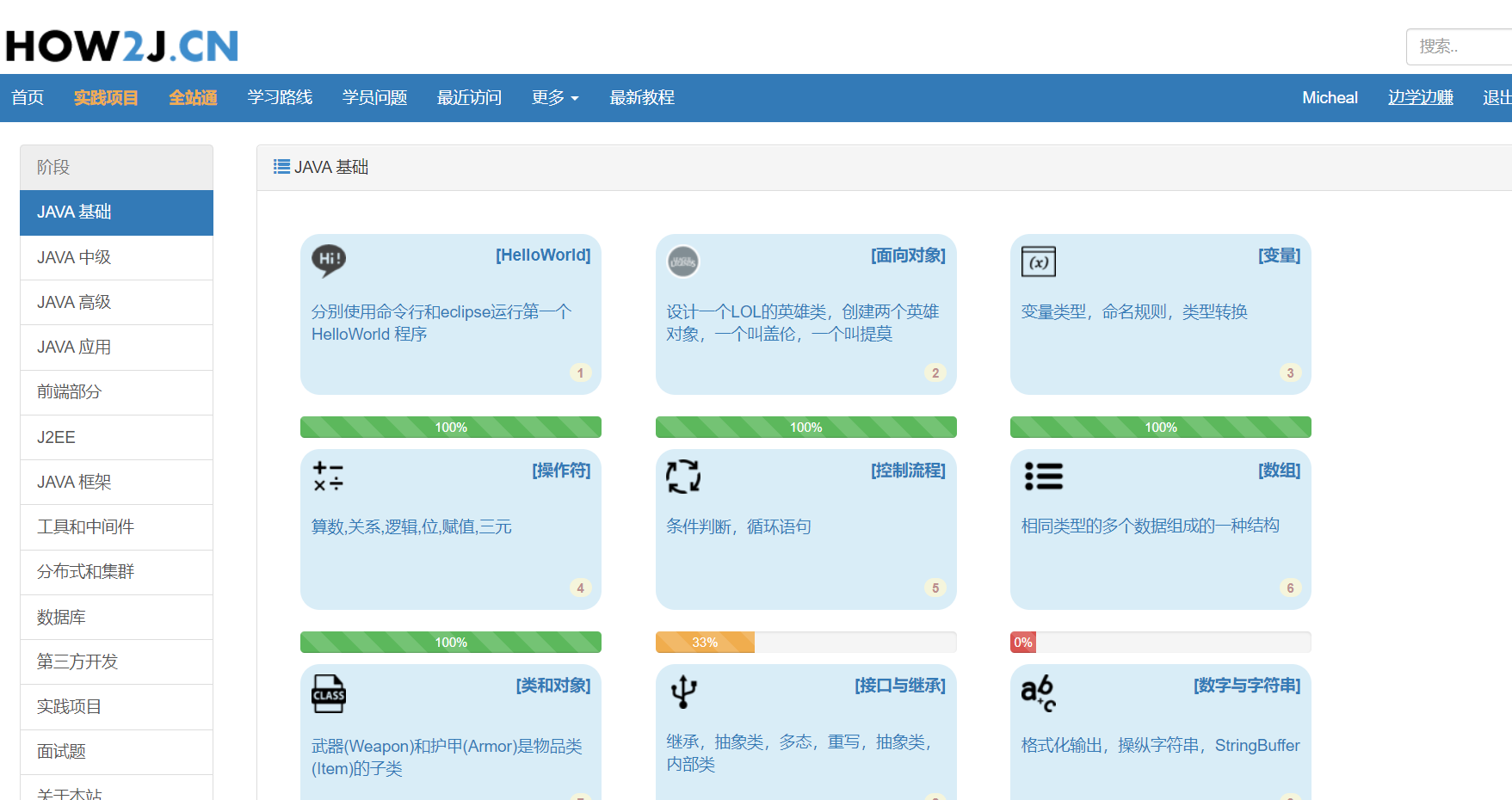Open the [控制流程] lesson link
The image size is (1512, 800).
pos(908,471)
